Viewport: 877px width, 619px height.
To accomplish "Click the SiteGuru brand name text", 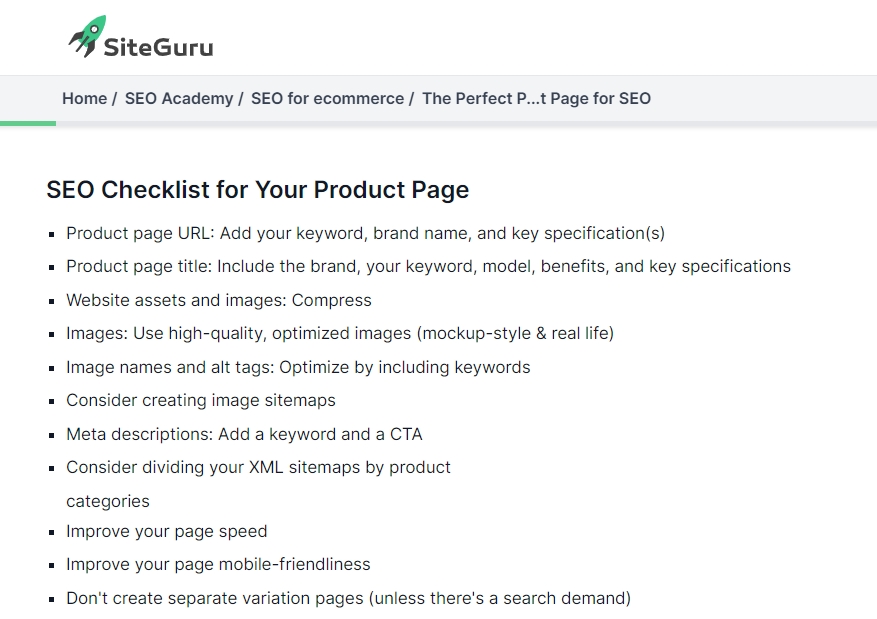I will click(158, 47).
